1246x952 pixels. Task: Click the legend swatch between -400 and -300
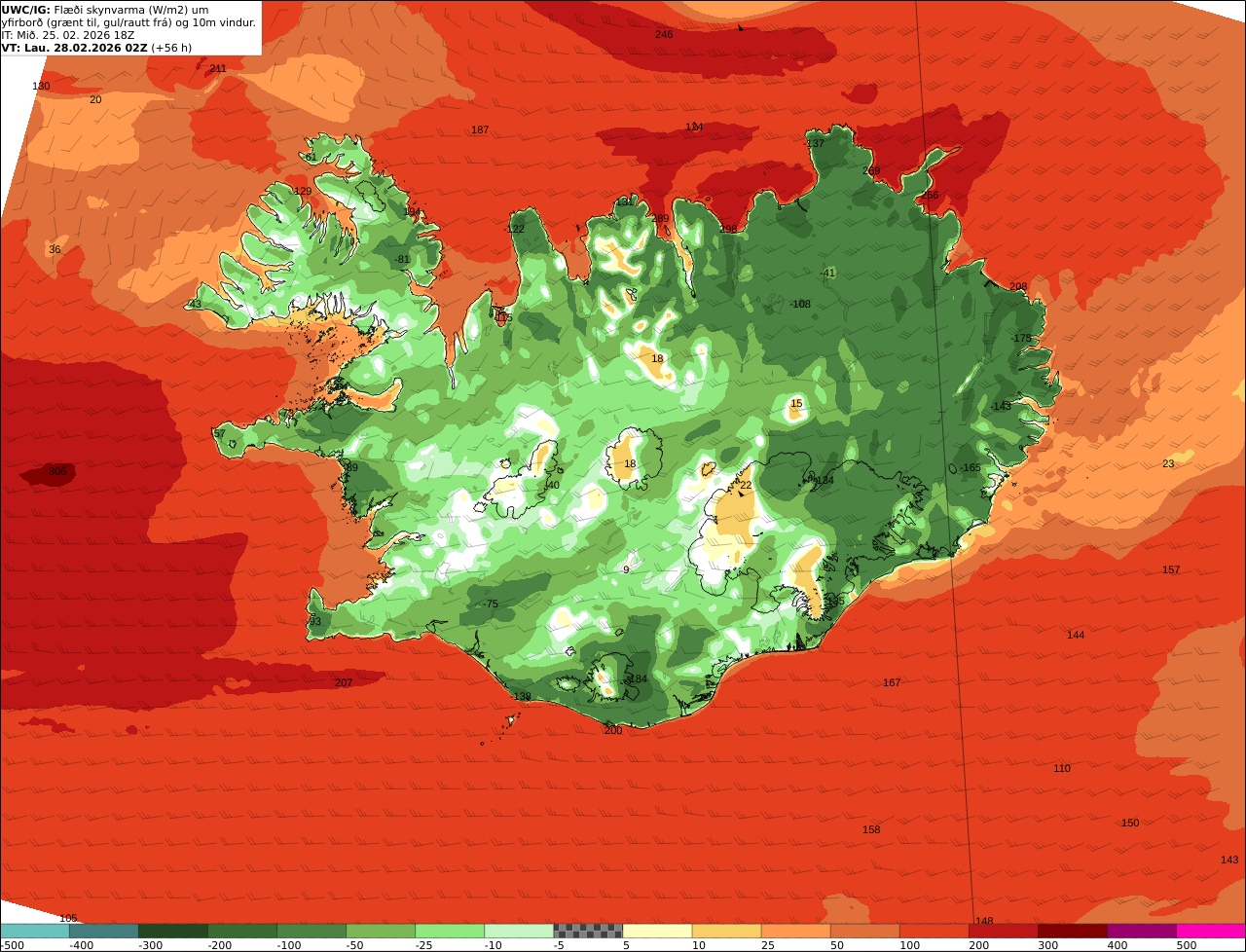tap(104, 931)
